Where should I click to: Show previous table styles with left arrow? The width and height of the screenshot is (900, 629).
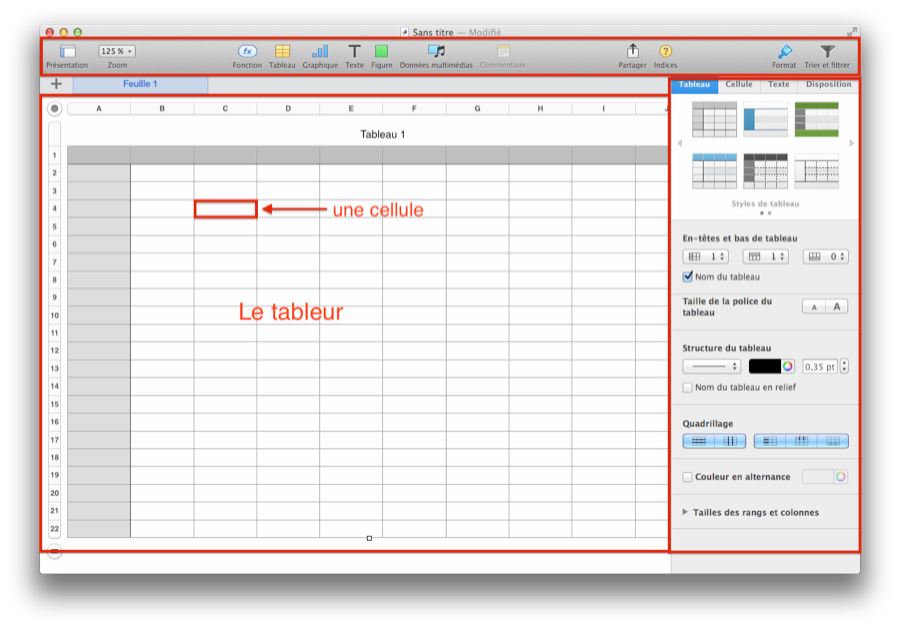[x=680, y=143]
